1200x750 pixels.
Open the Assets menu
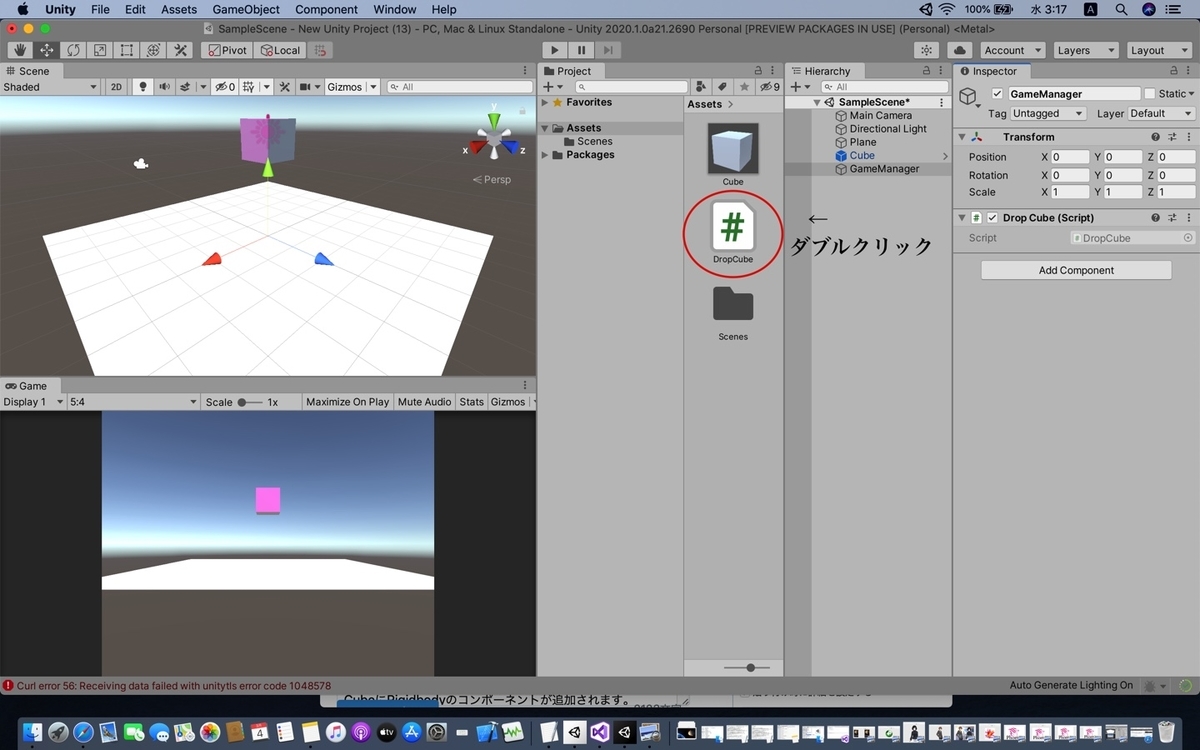tap(179, 9)
